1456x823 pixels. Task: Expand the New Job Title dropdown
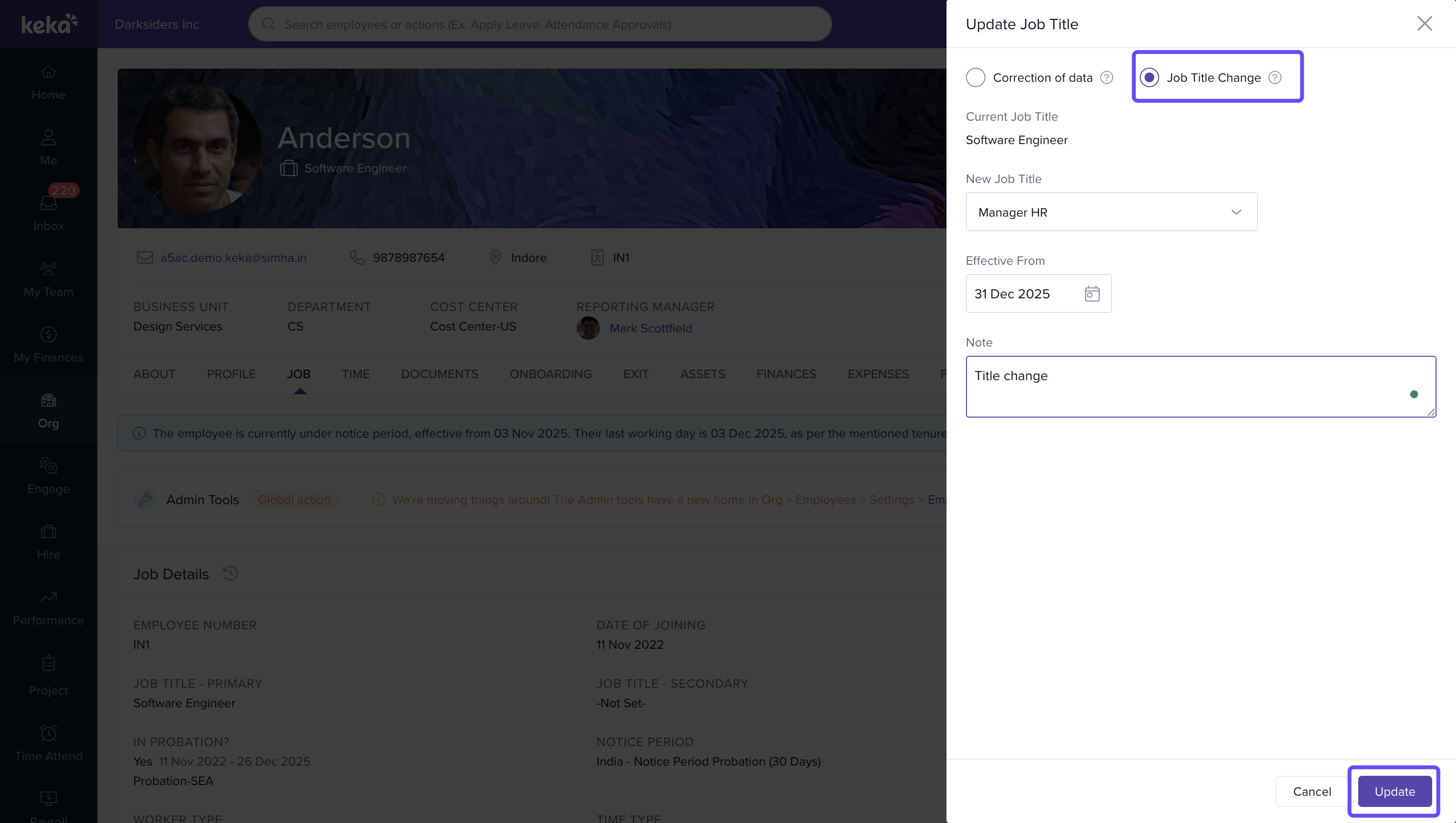point(1111,212)
